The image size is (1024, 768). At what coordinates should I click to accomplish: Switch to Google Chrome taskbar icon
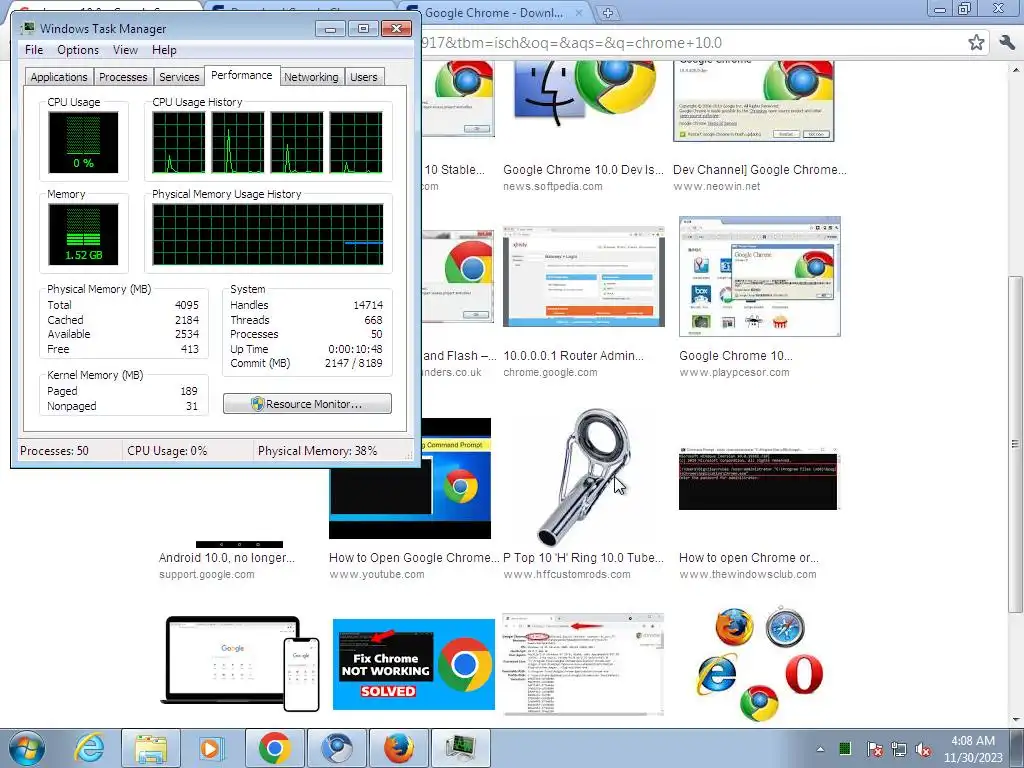pos(274,748)
